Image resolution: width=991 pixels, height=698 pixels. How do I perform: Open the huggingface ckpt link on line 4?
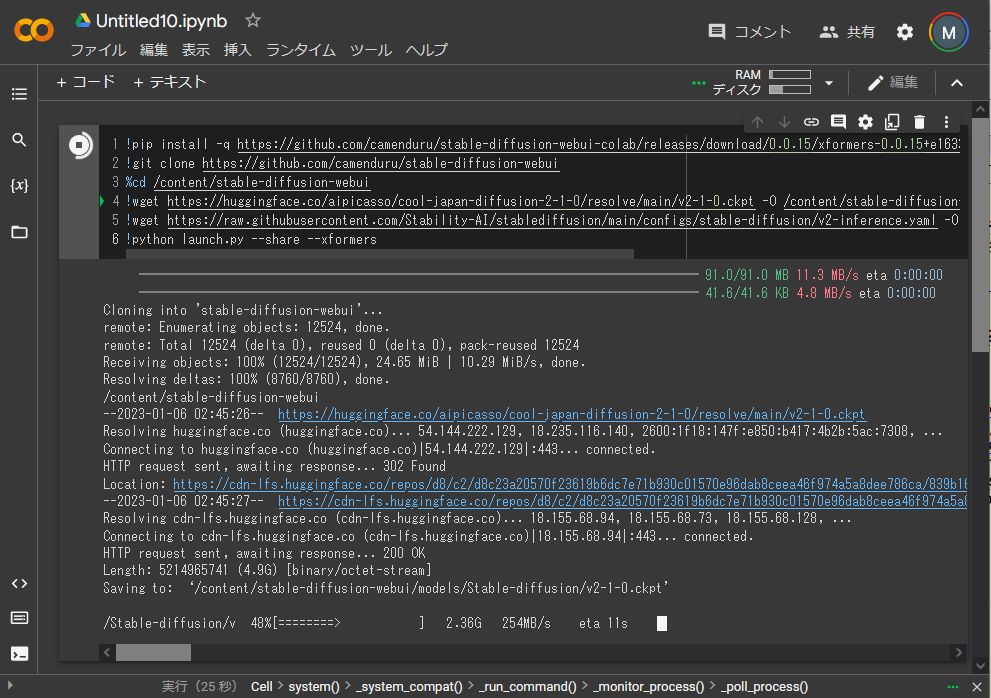460,201
